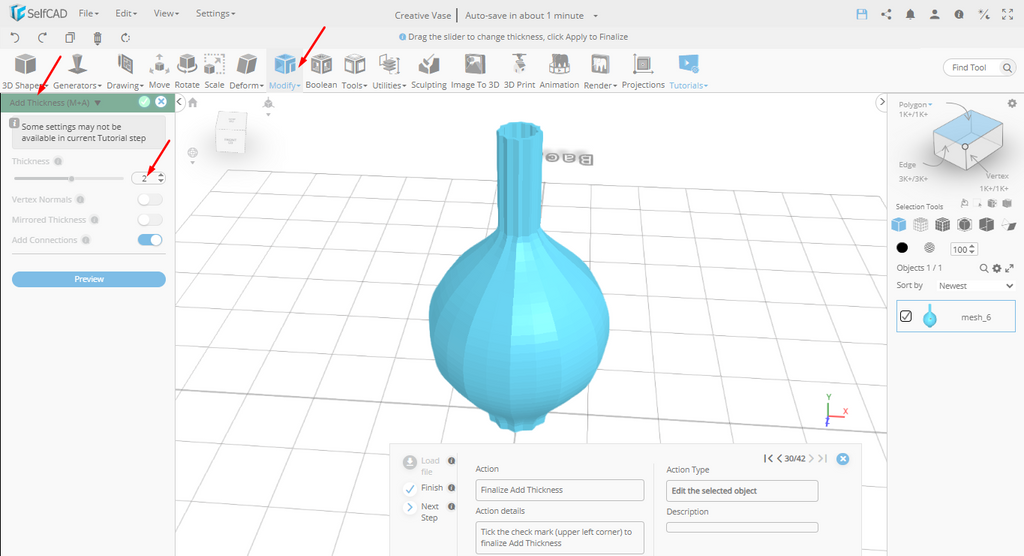Open the Tutorials dropdown
The image size is (1024, 556).
[x=688, y=72]
